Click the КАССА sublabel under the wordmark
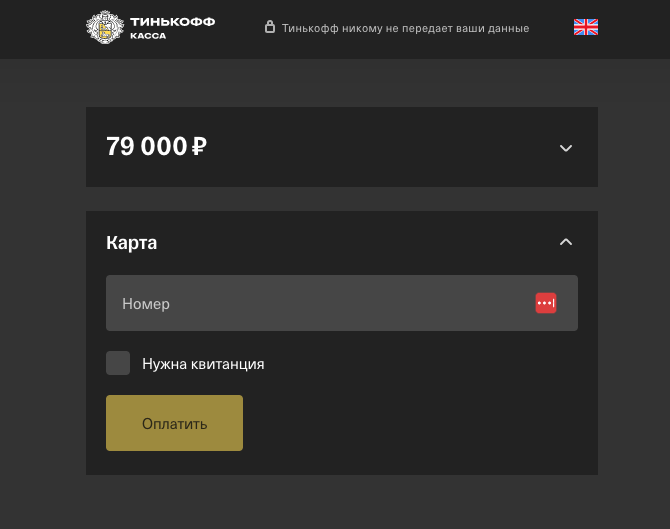Screen dimensions: 670x529 pyautogui.click(x=148, y=36)
